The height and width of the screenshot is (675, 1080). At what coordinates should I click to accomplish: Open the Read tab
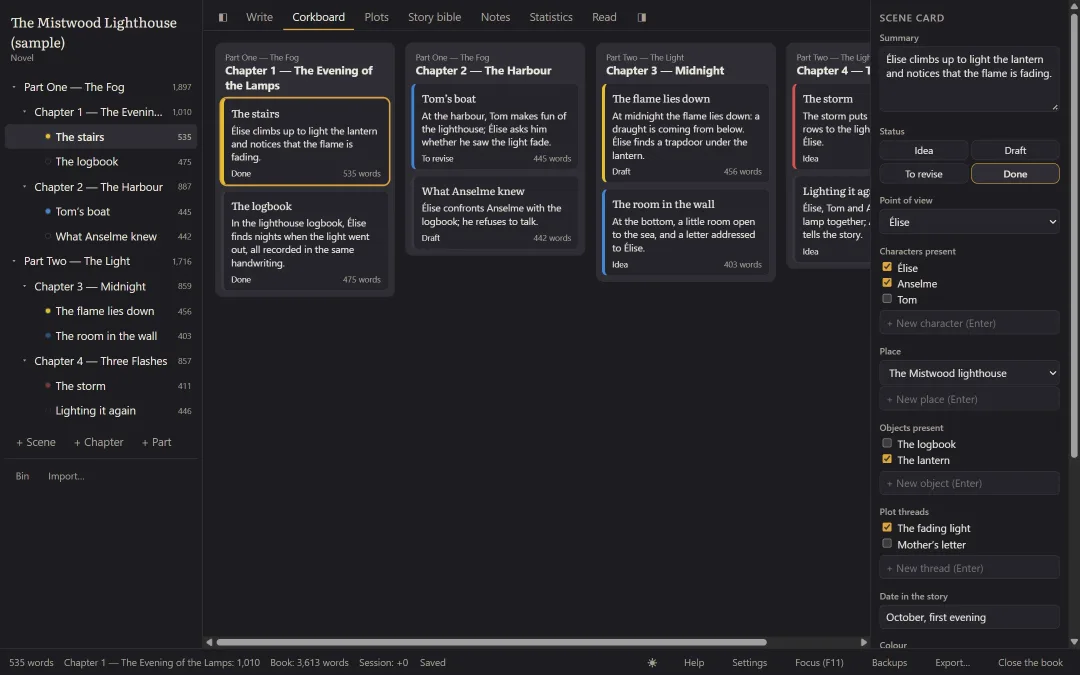[604, 17]
